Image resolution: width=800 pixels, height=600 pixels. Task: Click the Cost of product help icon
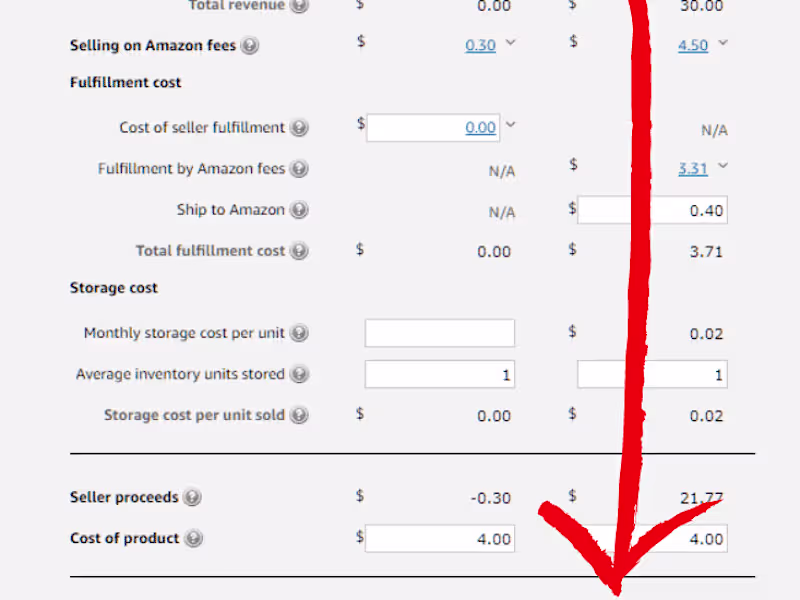(193, 538)
